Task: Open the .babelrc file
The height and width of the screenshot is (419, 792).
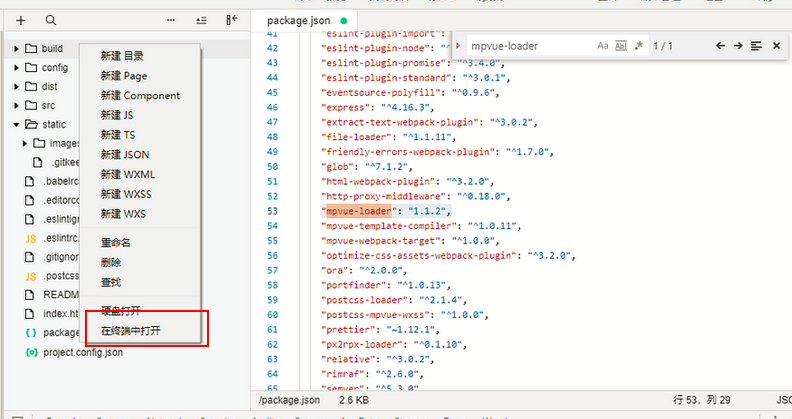Action: coord(61,181)
